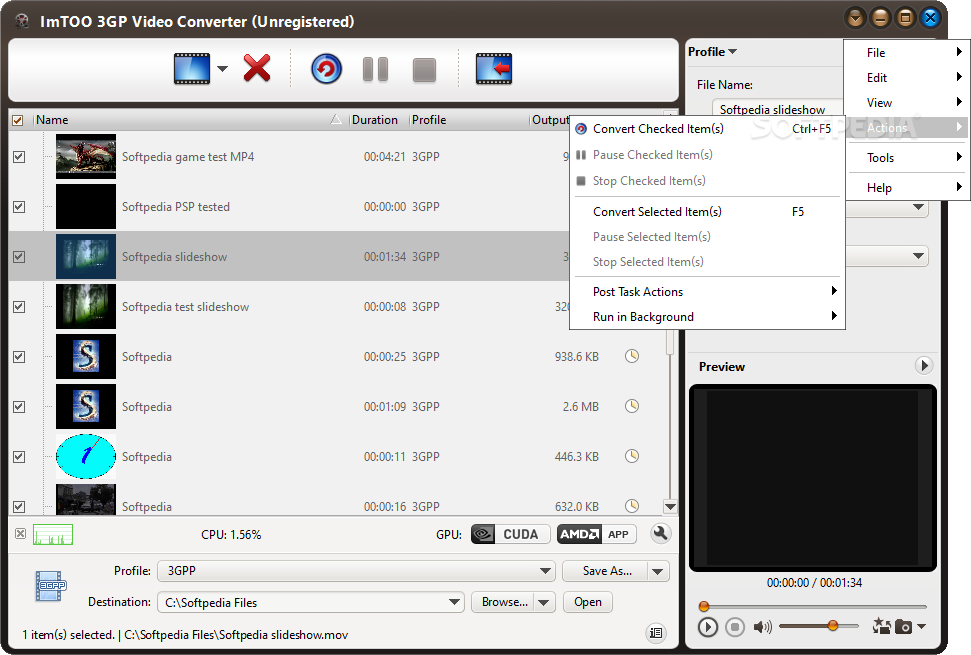This screenshot has height=655, width=971.
Task: Click the Stop toolbar button
Action: coord(424,69)
